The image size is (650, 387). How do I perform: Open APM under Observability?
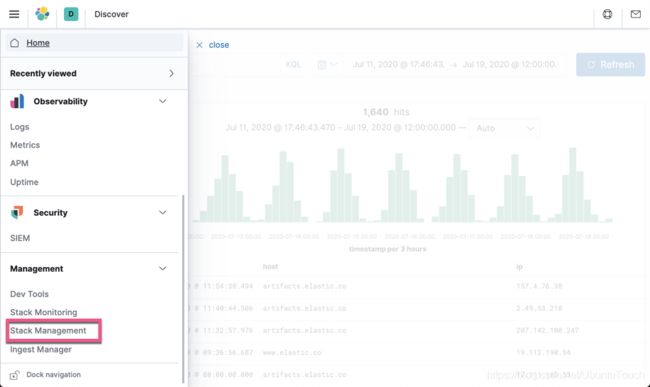[x=19, y=163]
